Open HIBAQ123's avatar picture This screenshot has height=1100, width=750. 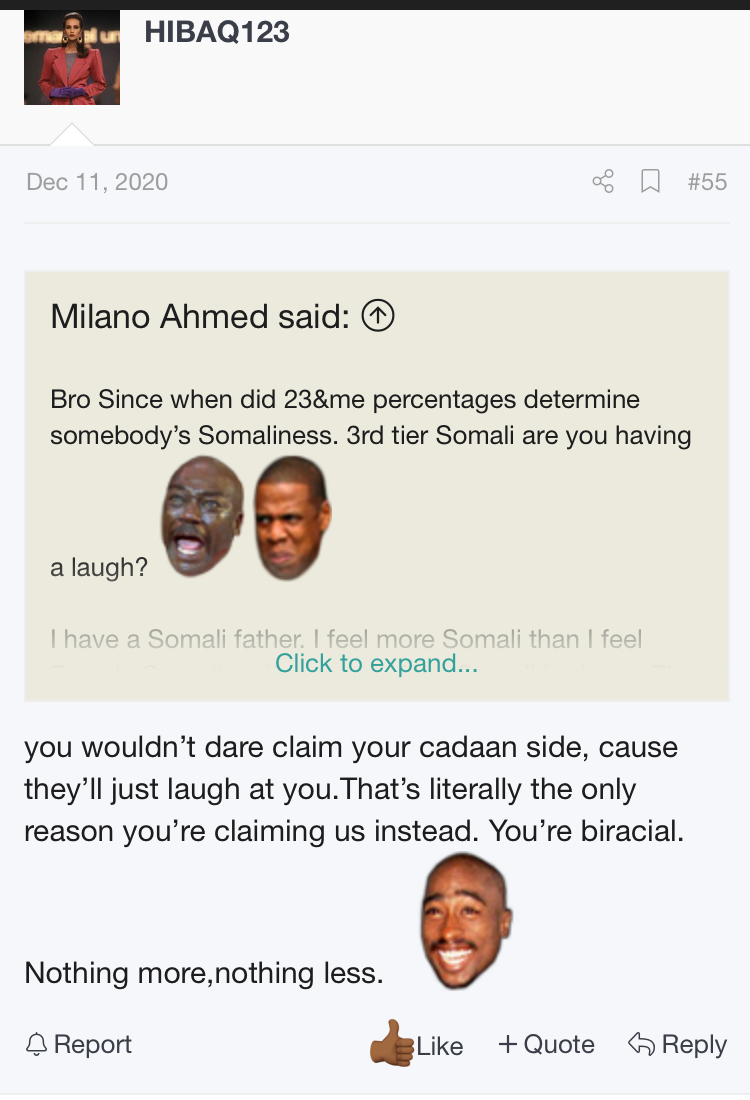point(72,58)
